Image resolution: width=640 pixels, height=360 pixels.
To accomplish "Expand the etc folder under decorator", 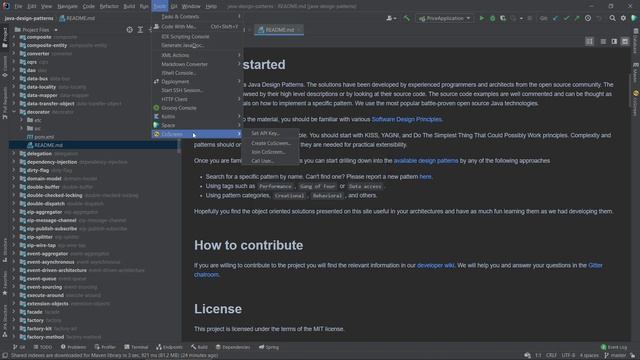I will tap(22, 120).
